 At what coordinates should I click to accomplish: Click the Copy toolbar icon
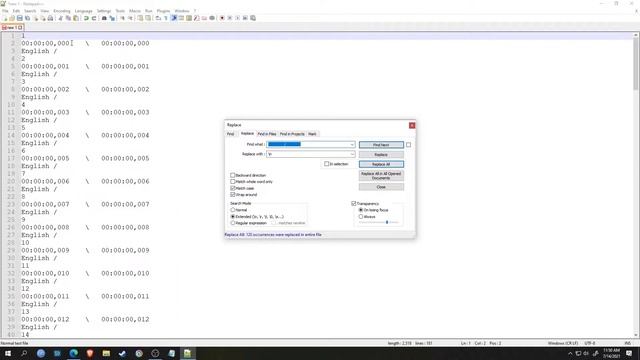point(68,18)
